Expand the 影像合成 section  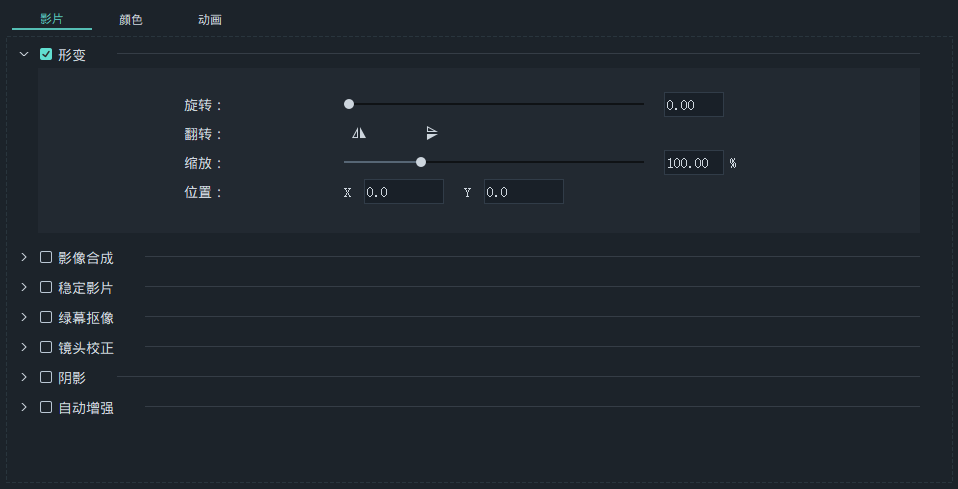click(x=24, y=257)
